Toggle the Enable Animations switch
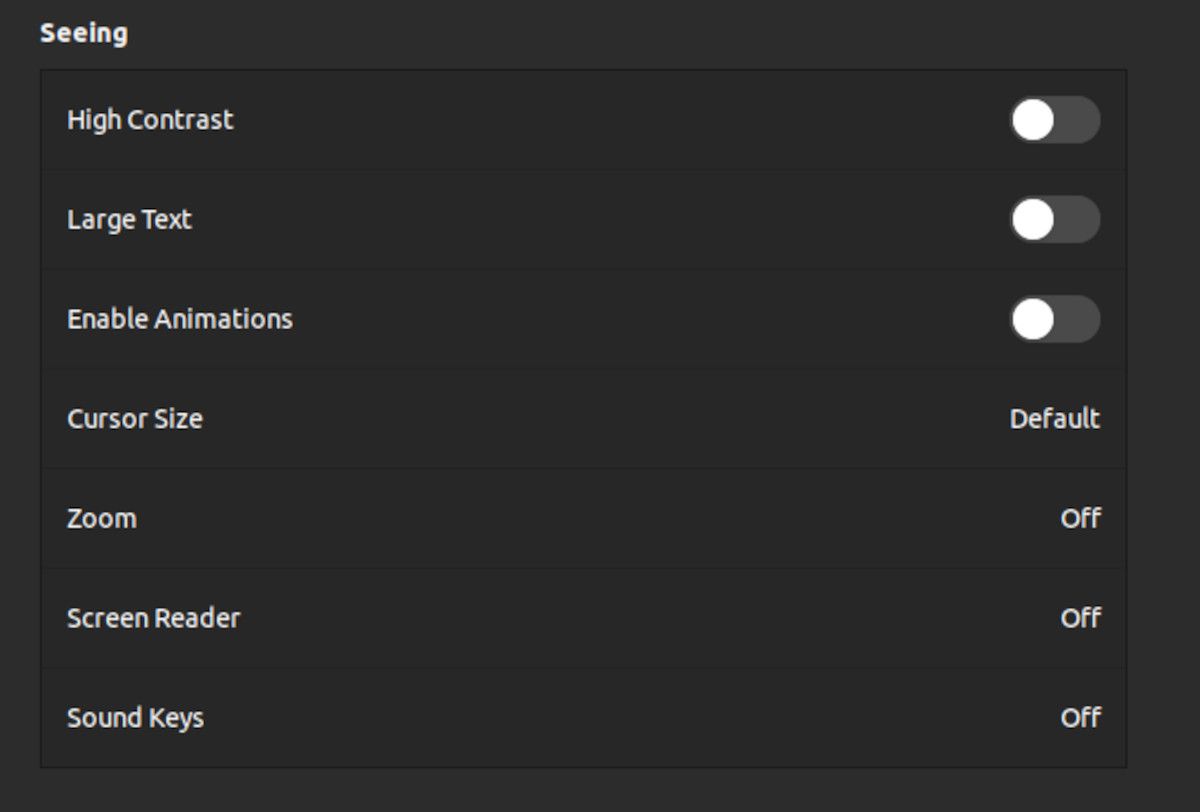 point(1055,319)
